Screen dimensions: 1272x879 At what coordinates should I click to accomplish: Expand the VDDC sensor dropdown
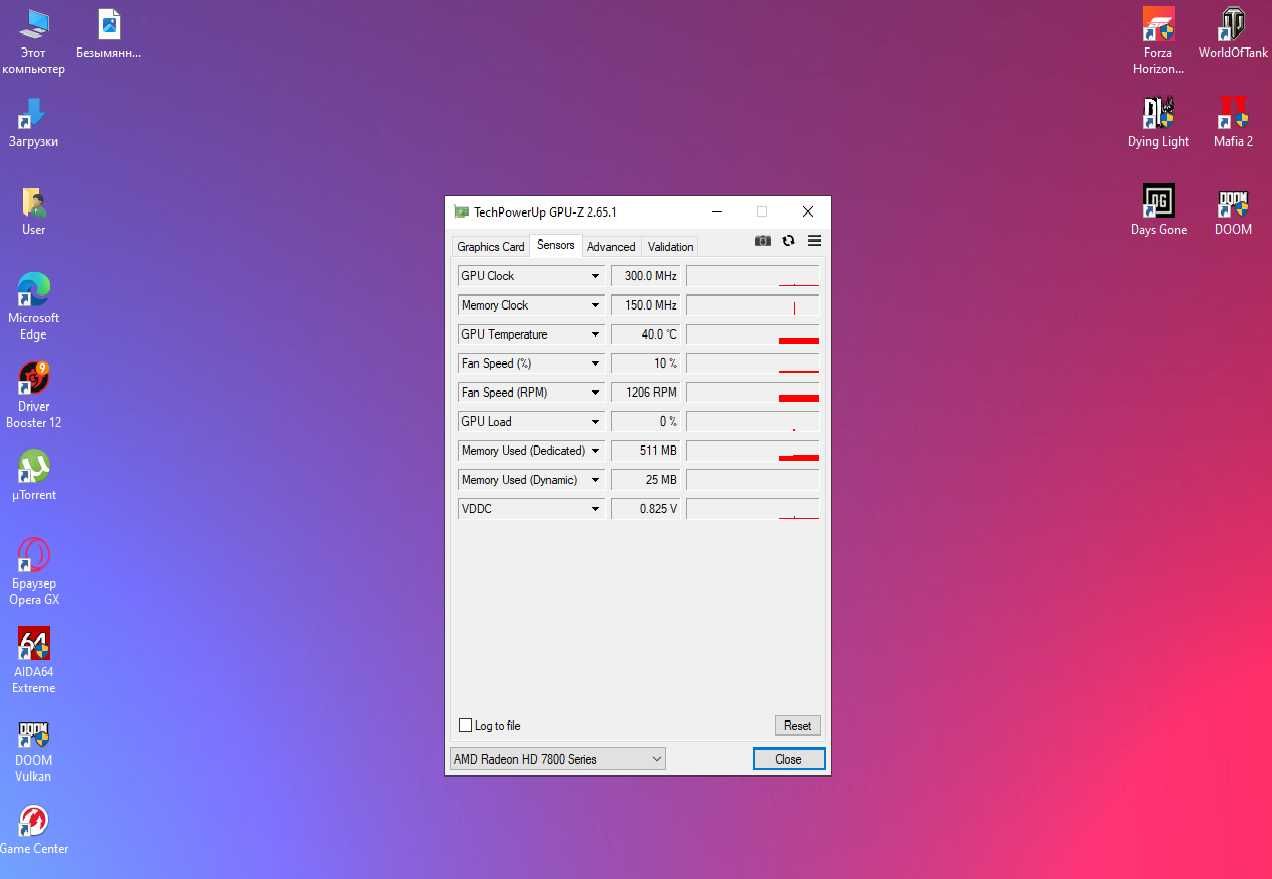pyautogui.click(x=595, y=508)
